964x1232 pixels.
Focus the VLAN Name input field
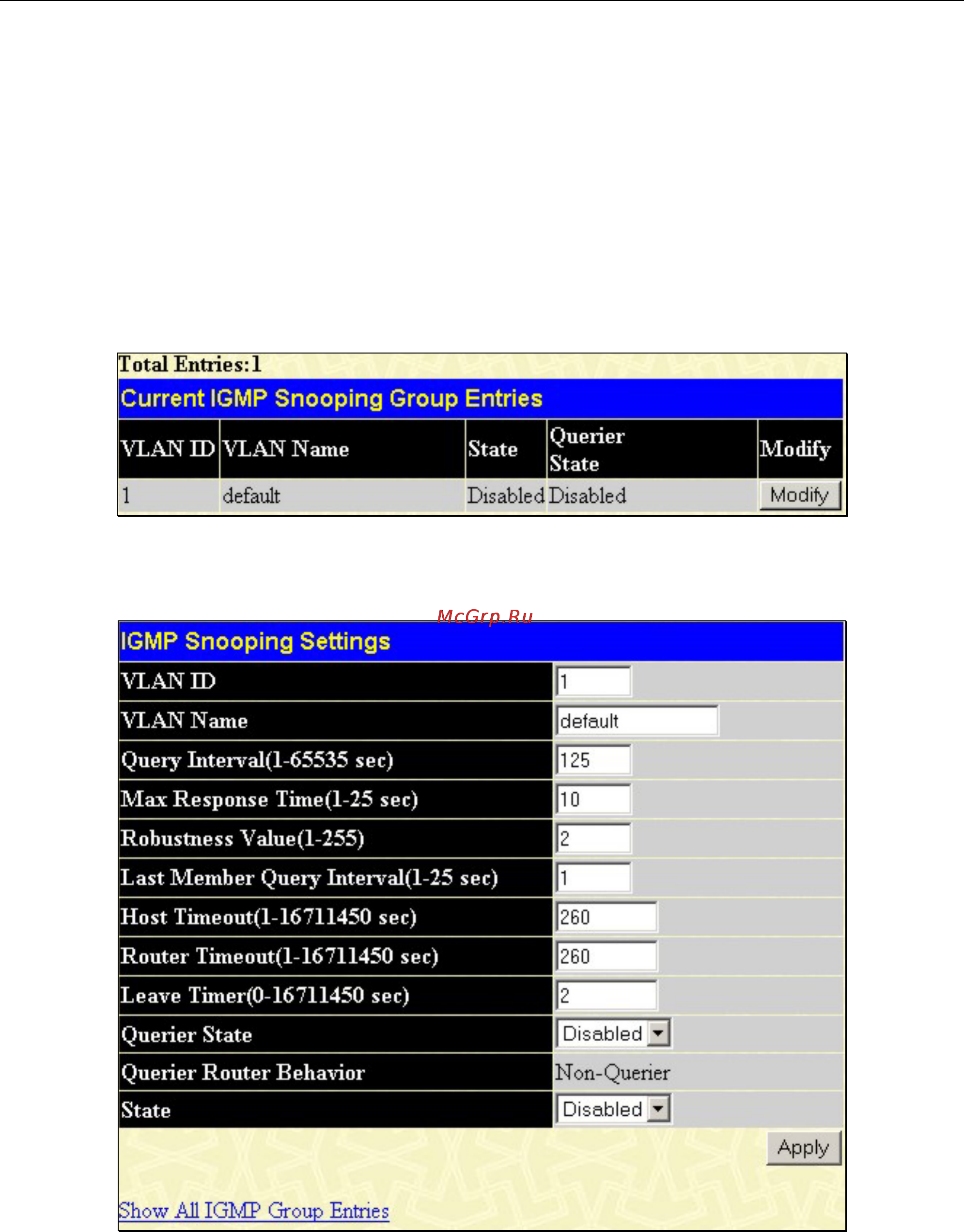click(x=637, y=720)
